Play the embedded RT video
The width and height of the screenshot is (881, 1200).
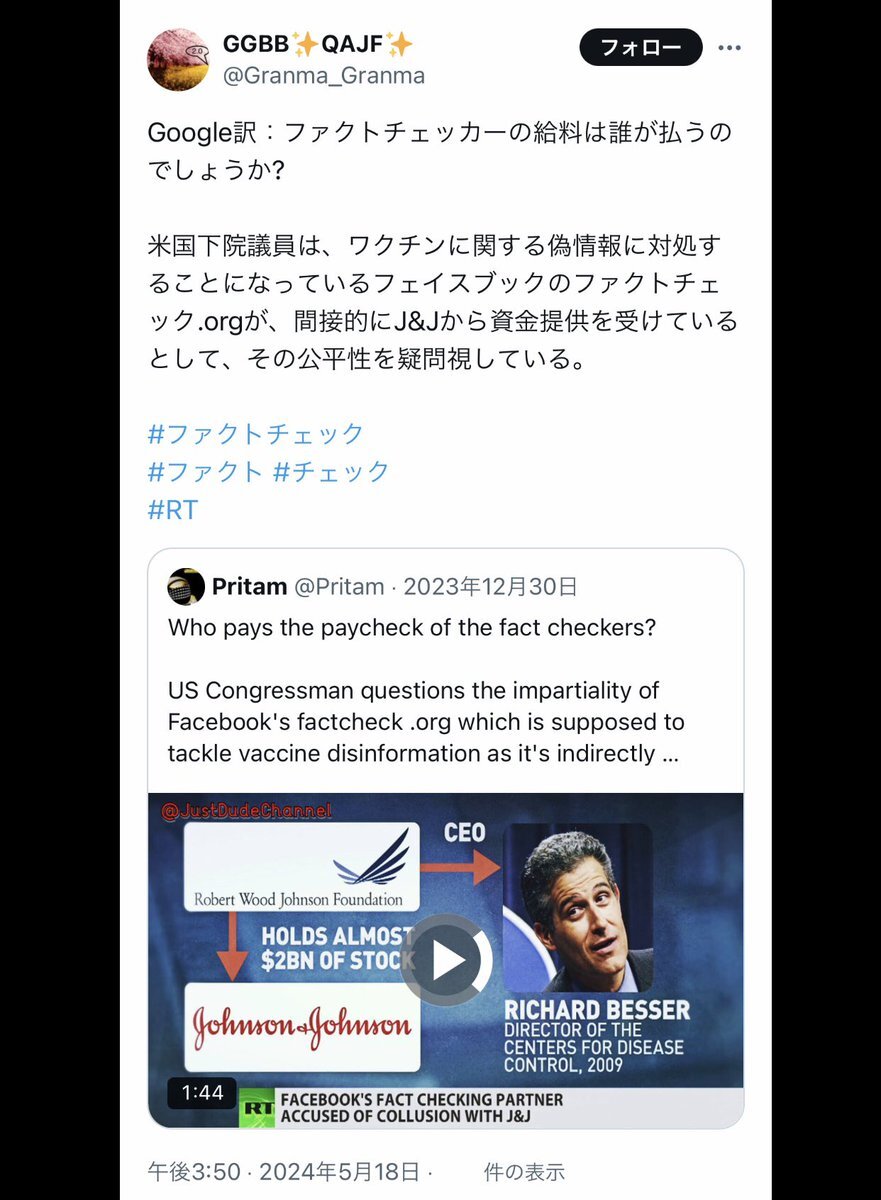pos(447,960)
